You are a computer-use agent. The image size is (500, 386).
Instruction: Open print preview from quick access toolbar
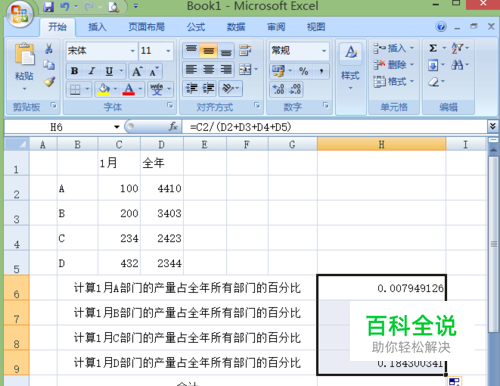tap(113, 7)
